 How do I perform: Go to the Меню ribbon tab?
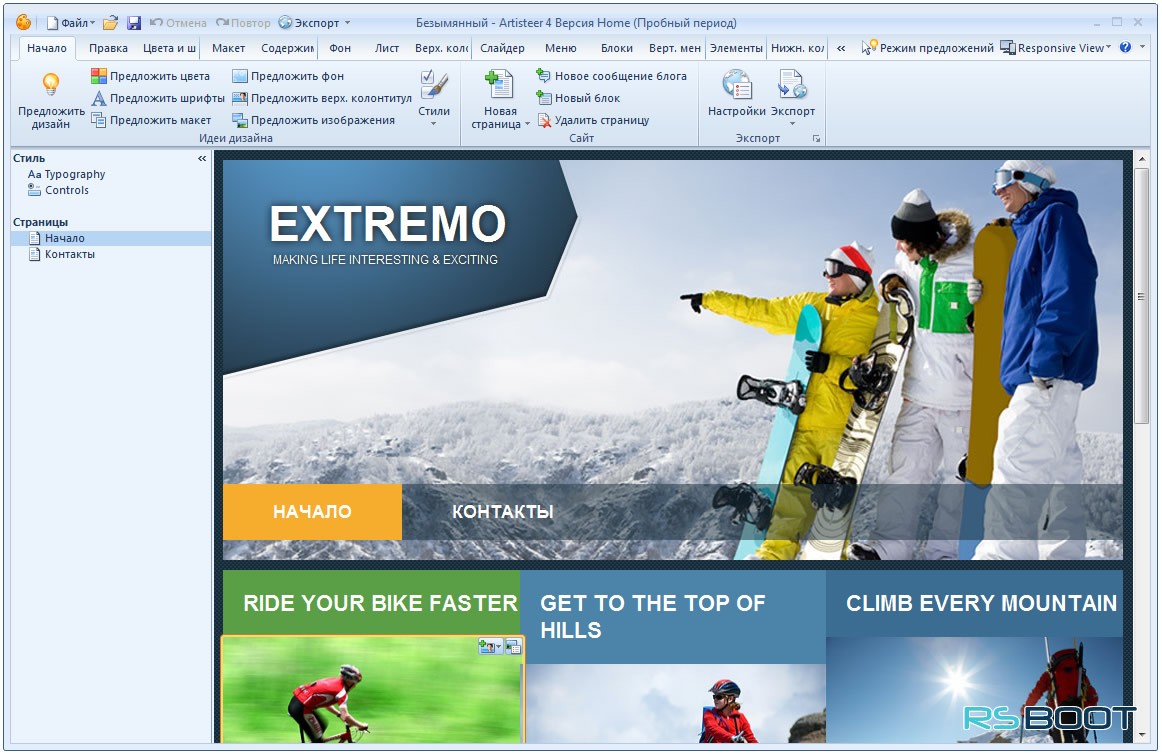[560, 48]
